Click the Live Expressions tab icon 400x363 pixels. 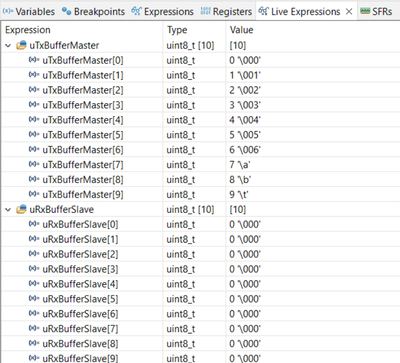pos(263,11)
